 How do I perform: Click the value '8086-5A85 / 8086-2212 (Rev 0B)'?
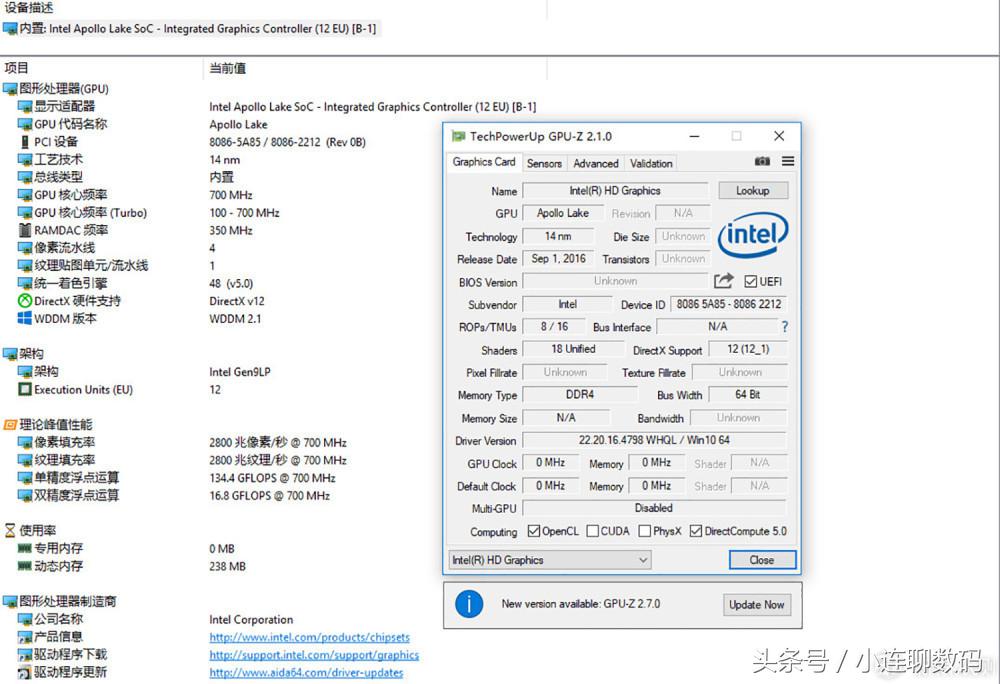point(288,142)
